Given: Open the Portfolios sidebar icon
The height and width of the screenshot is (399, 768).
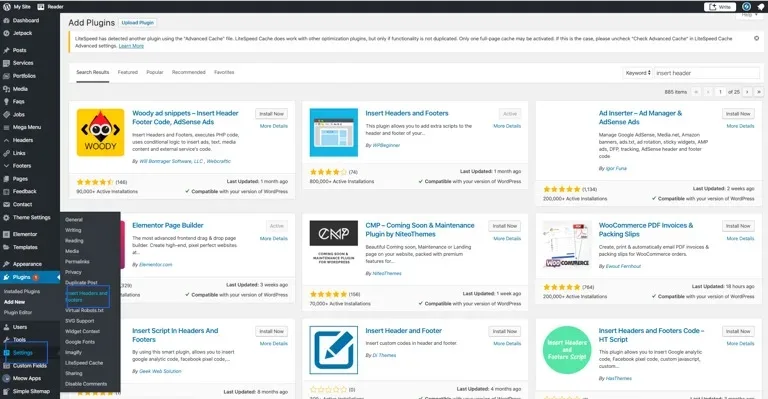Looking at the screenshot, I should 6,76.
